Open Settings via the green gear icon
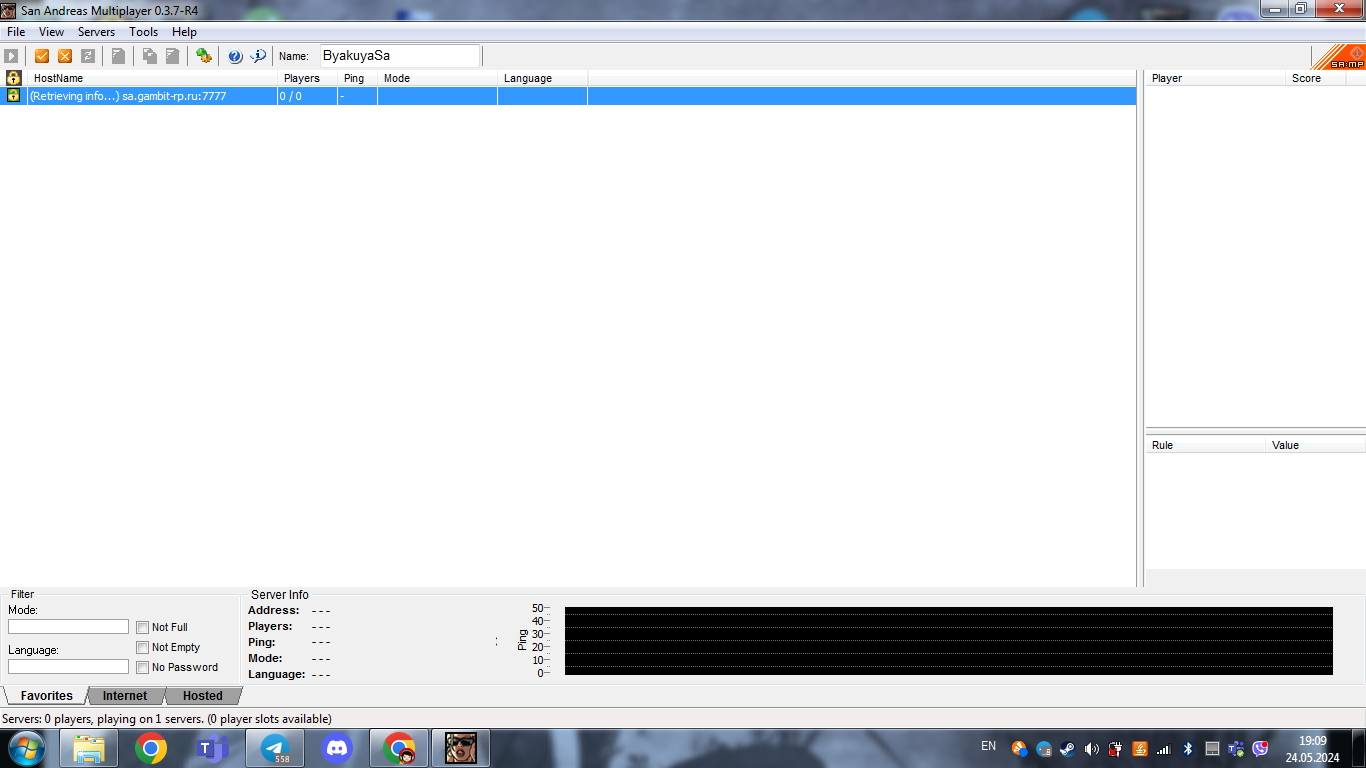This screenshot has height=768, width=1366. coord(204,56)
